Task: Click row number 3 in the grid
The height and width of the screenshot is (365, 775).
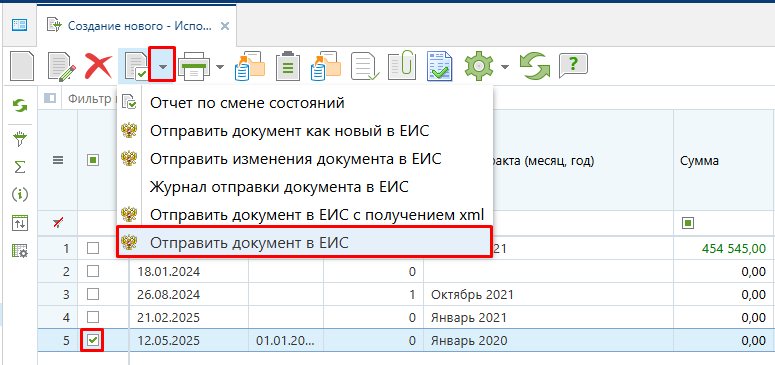Action: (67, 295)
